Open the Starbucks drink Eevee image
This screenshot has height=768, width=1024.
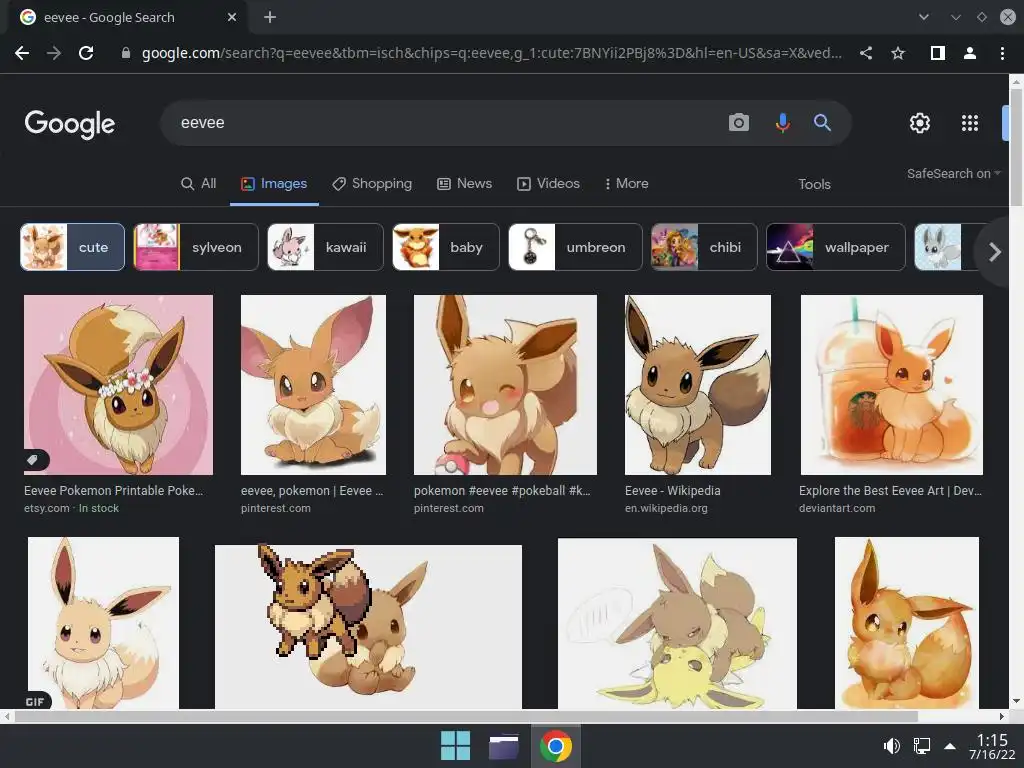[x=891, y=385]
